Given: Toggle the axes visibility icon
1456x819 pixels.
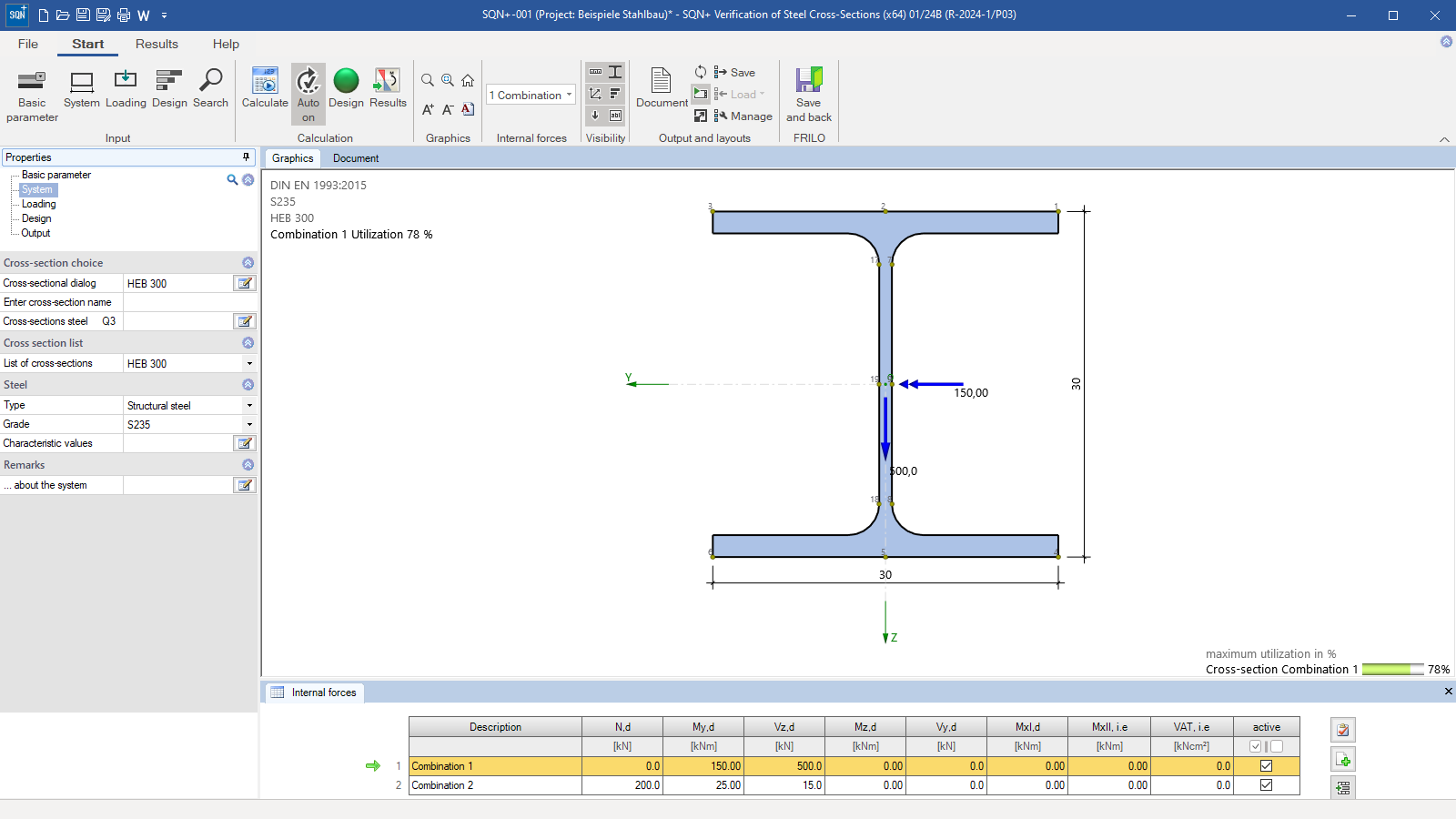Looking at the screenshot, I should [x=595, y=94].
